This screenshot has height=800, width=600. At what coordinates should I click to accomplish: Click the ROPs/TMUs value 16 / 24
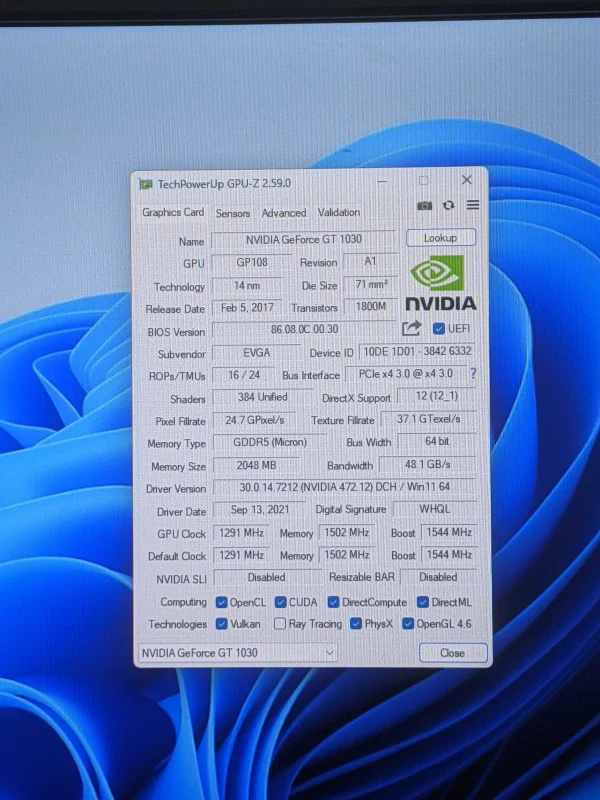pos(244,375)
